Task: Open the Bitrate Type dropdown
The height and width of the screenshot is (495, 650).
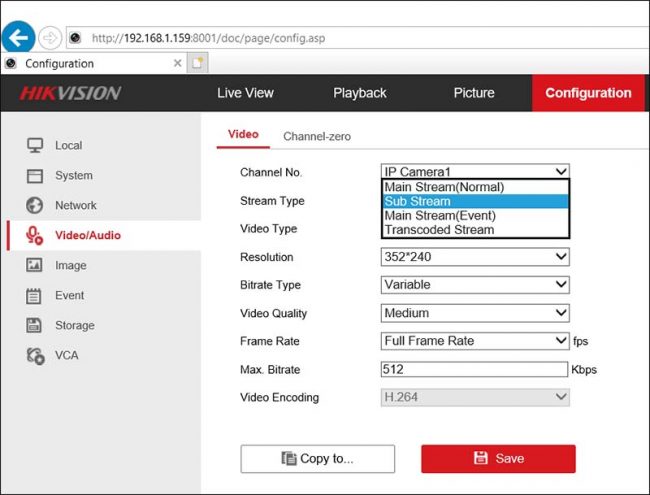Action: (x=475, y=285)
